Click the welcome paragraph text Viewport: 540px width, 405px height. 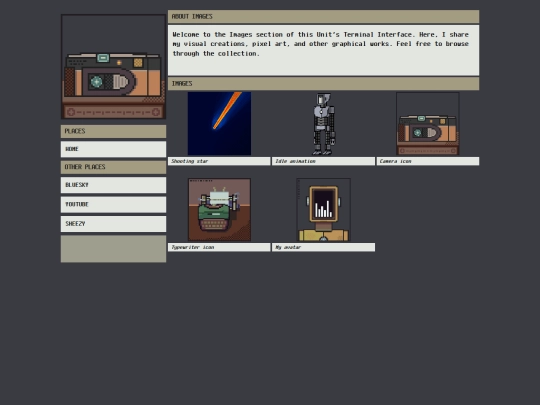point(320,44)
